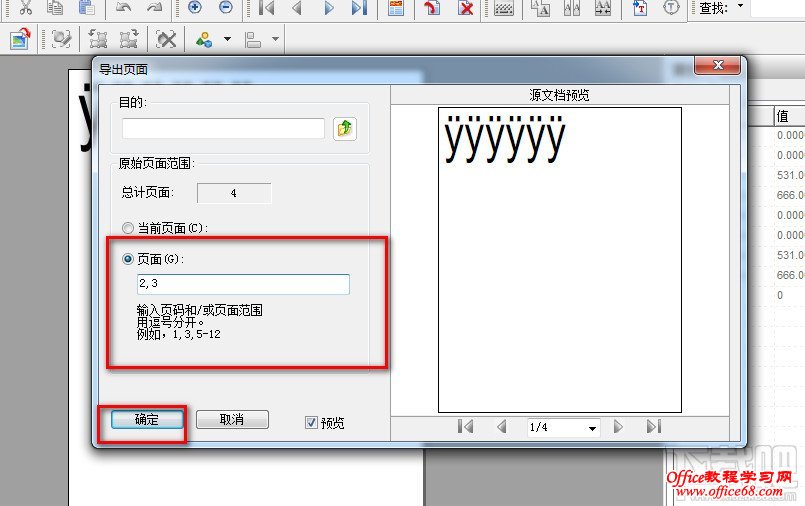Click the Copy documents icon
The image size is (805, 506).
click(55, 8)
